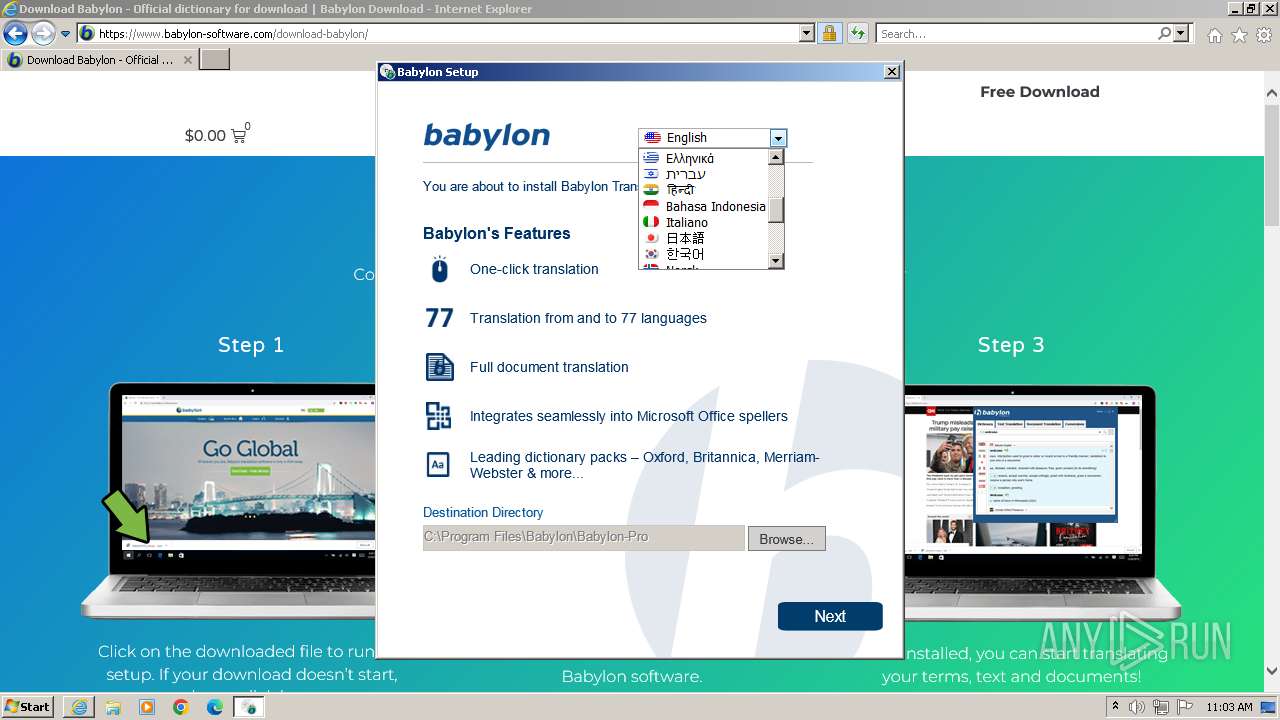This screenshot has height=720, width=1280.
Task: Click the US flag in language box
Action: click(652, 138)
